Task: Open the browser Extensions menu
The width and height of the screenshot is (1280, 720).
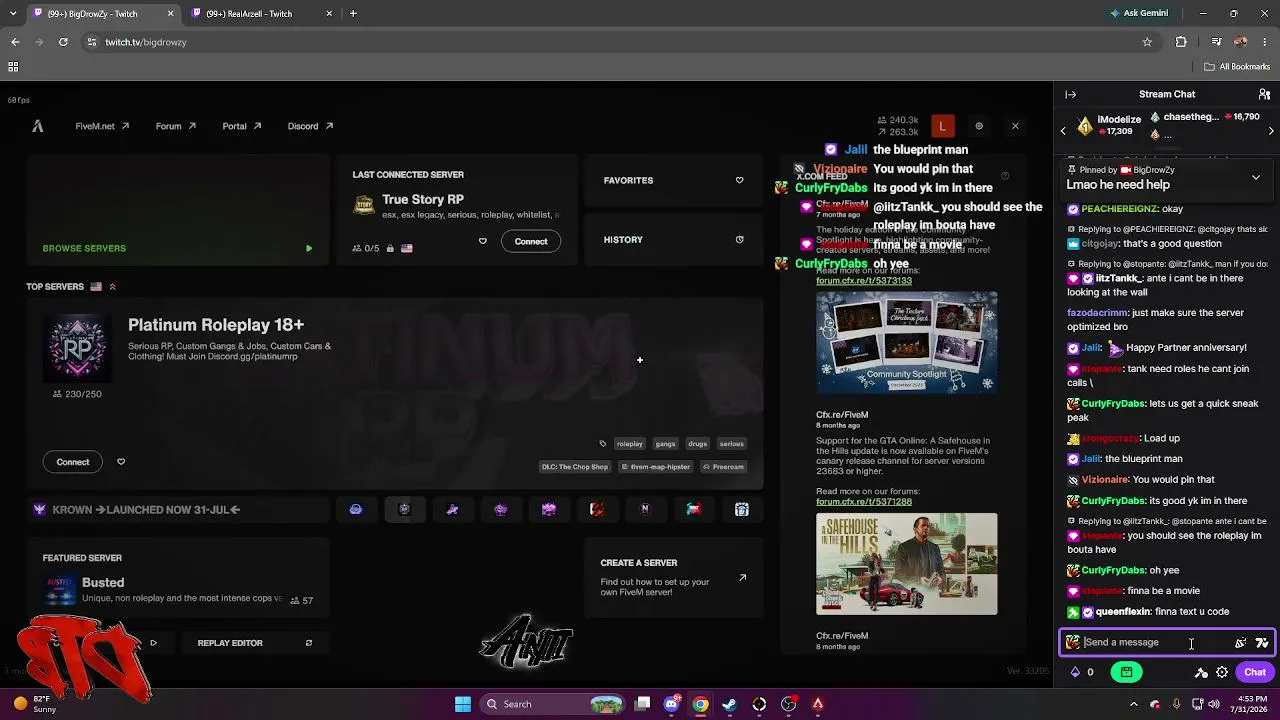Action: [x=1181, y=42]
